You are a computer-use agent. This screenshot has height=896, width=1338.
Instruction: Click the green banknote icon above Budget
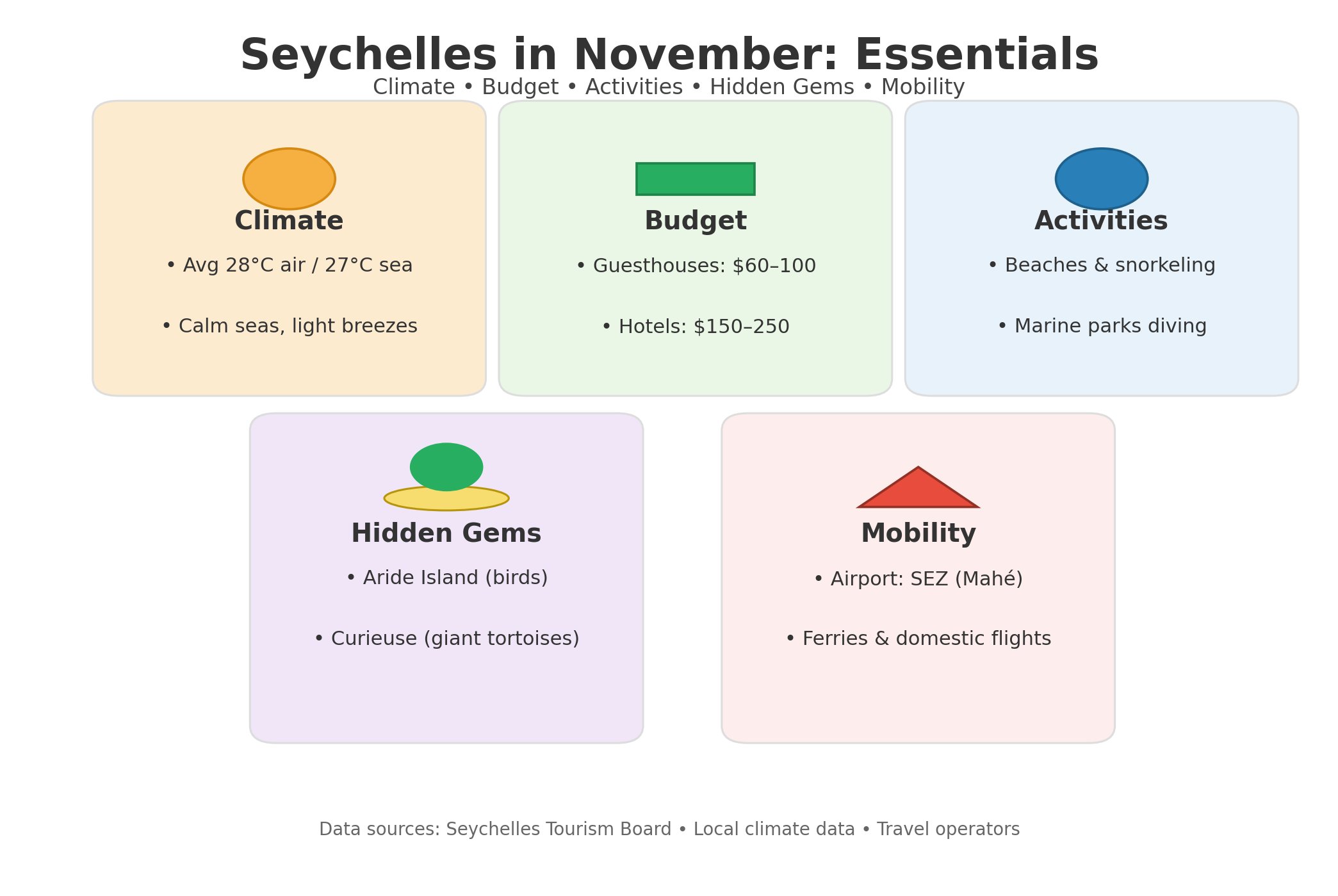tap(695, 179)
